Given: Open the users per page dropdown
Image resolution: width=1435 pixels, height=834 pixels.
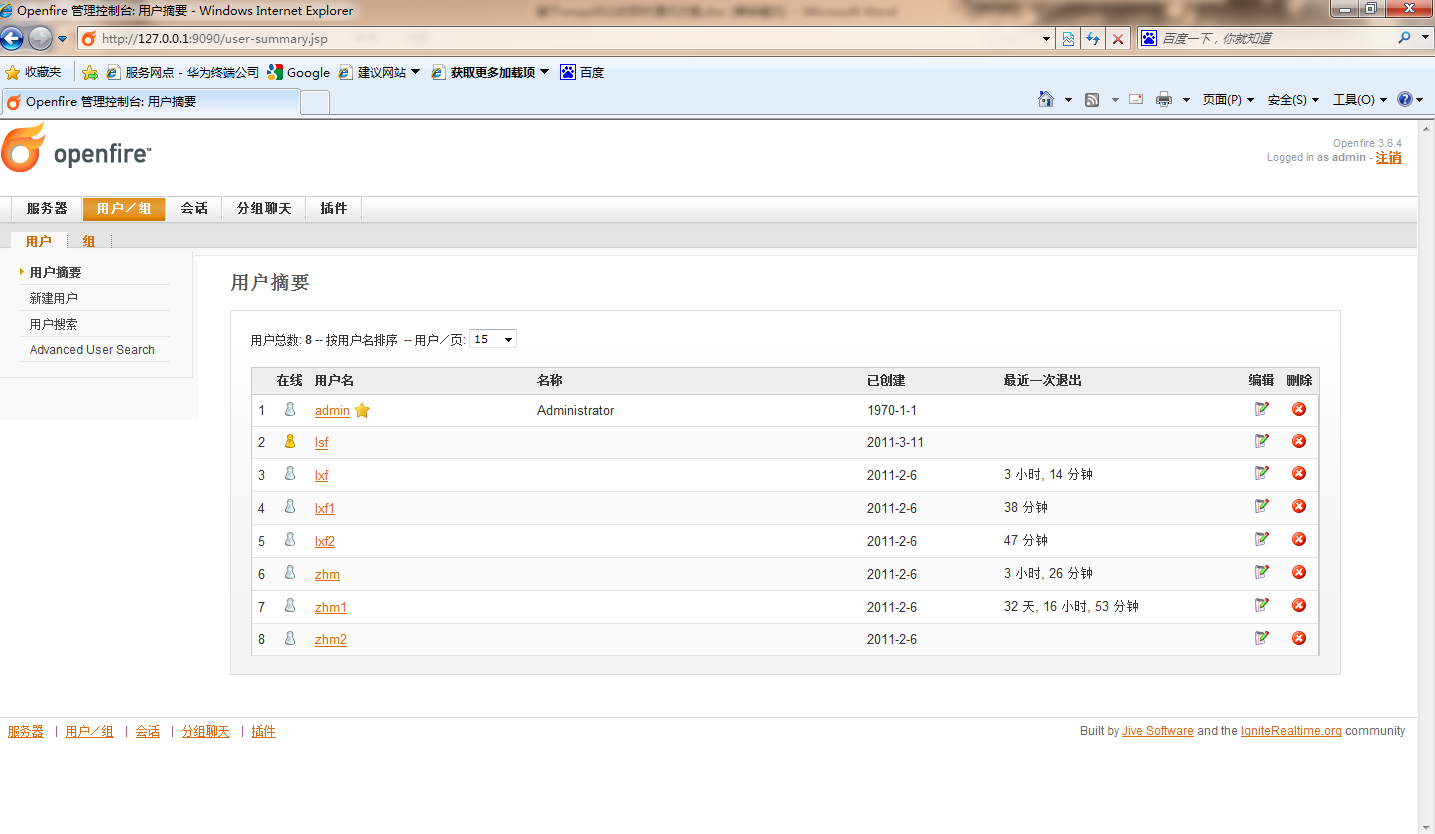Looking at the screenshot, I should (x=492, y=339).
